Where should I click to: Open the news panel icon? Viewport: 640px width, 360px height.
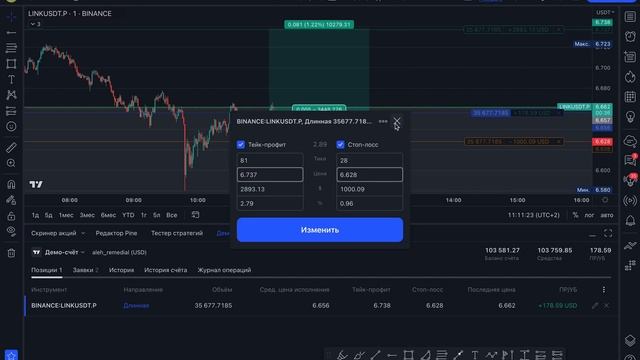(630, 57)
